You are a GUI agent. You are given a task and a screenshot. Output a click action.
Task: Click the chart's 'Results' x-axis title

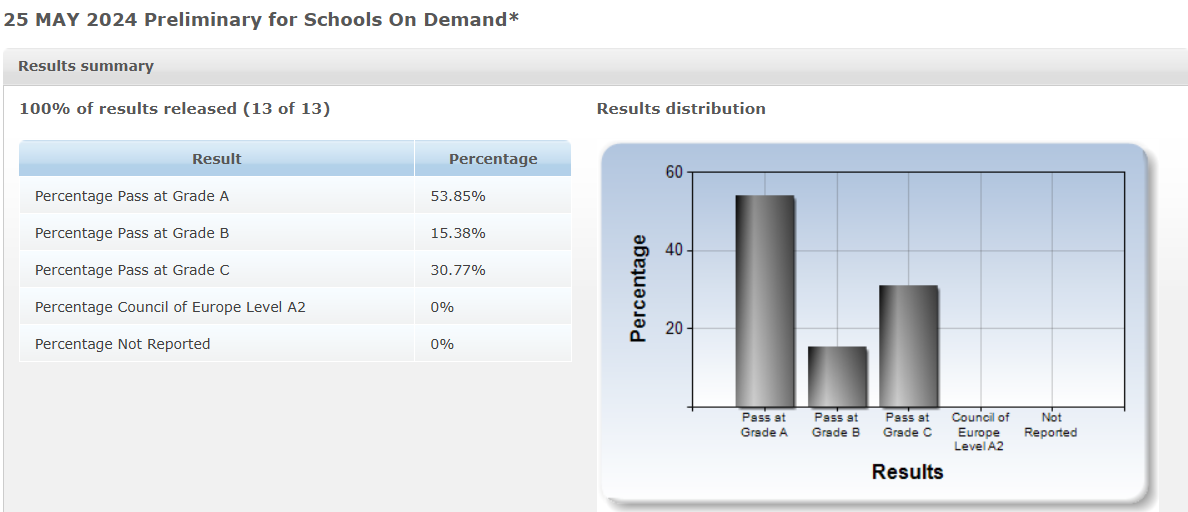point(908,472)
